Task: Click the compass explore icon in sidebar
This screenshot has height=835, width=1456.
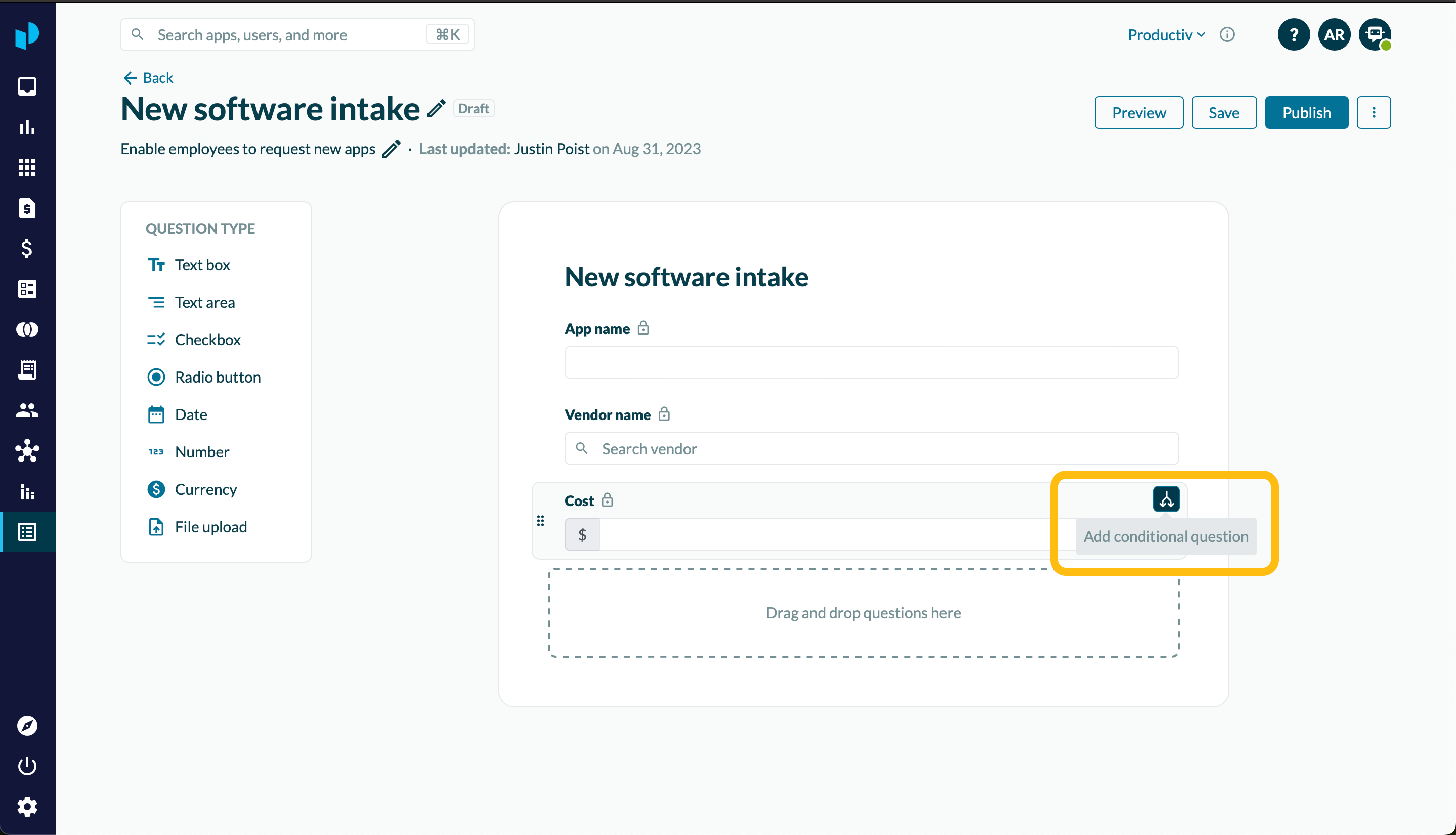Action: [x=27, y=726]
